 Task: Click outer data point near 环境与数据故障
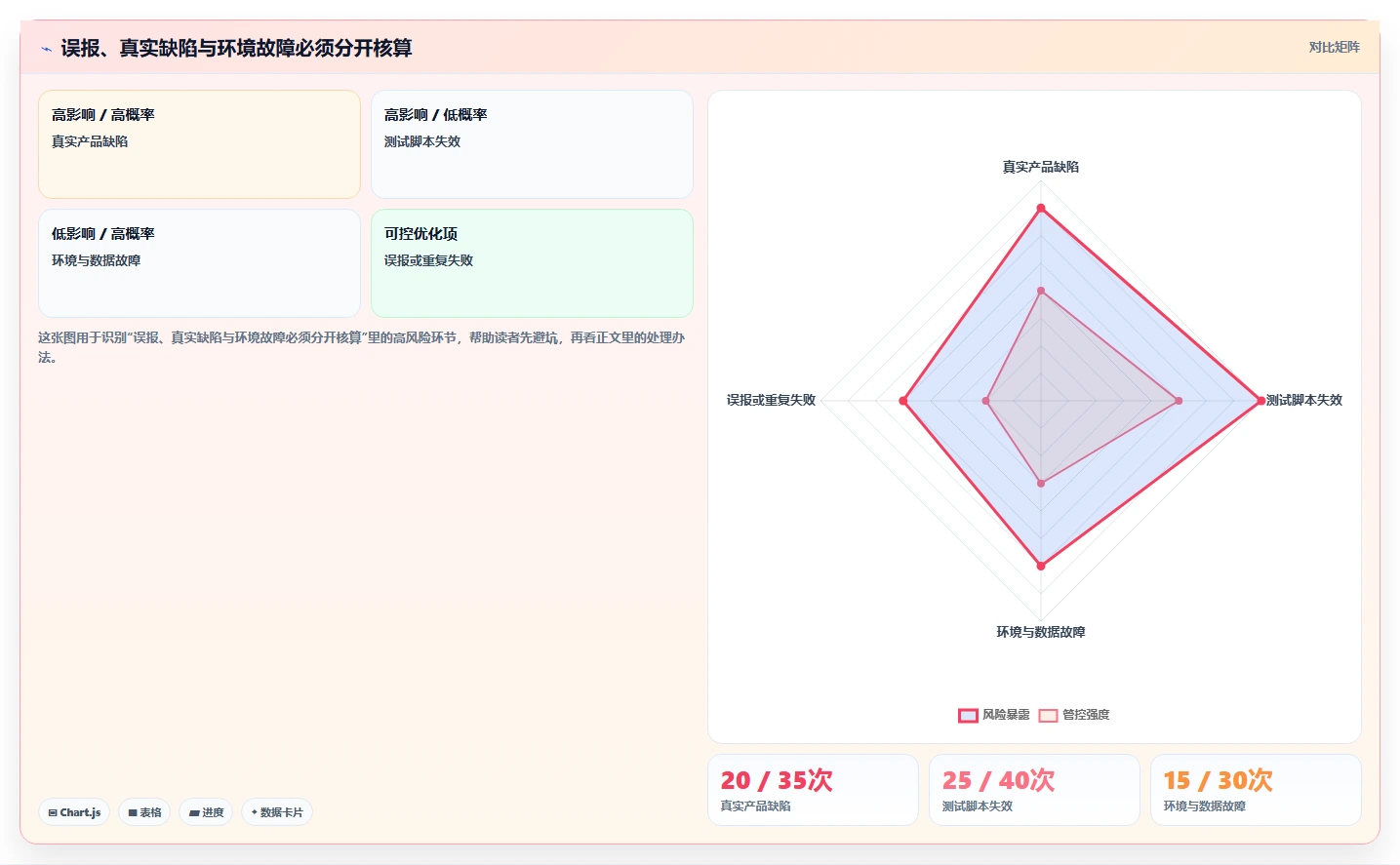[x=1041, y=566]
